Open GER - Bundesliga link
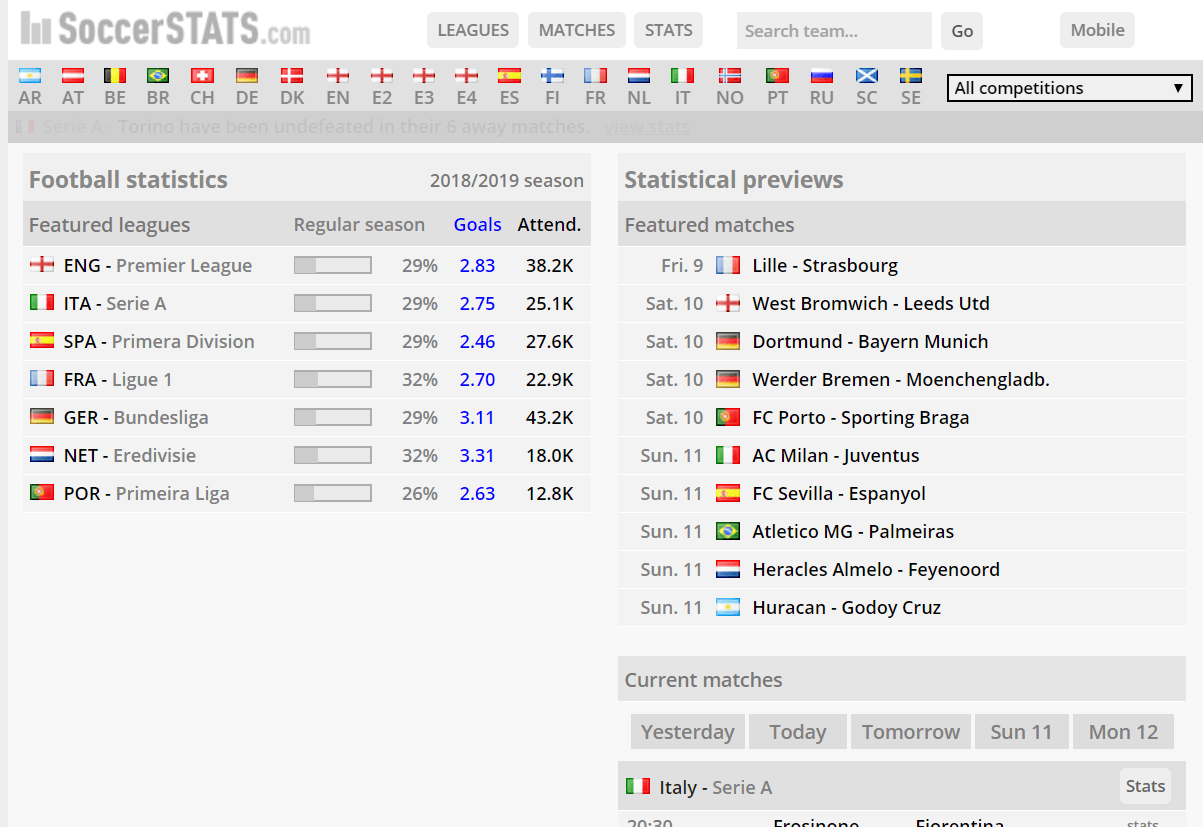The height and width of the screenshot is (827, 1203). 136,417
